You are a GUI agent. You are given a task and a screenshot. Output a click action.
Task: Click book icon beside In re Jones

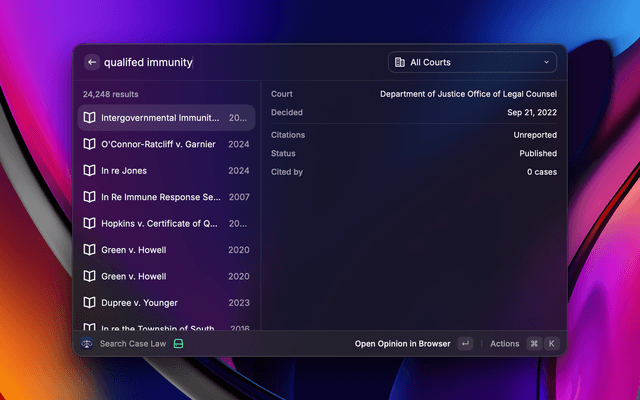[x=89, y=171]
